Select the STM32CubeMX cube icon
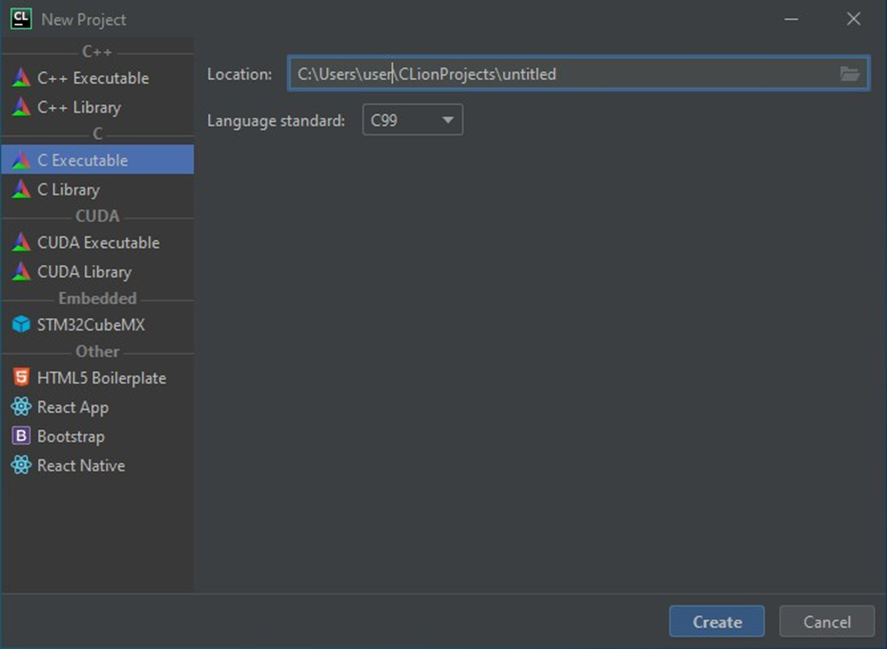This screenshot has height=649, width=887. [x=21, y=324]
